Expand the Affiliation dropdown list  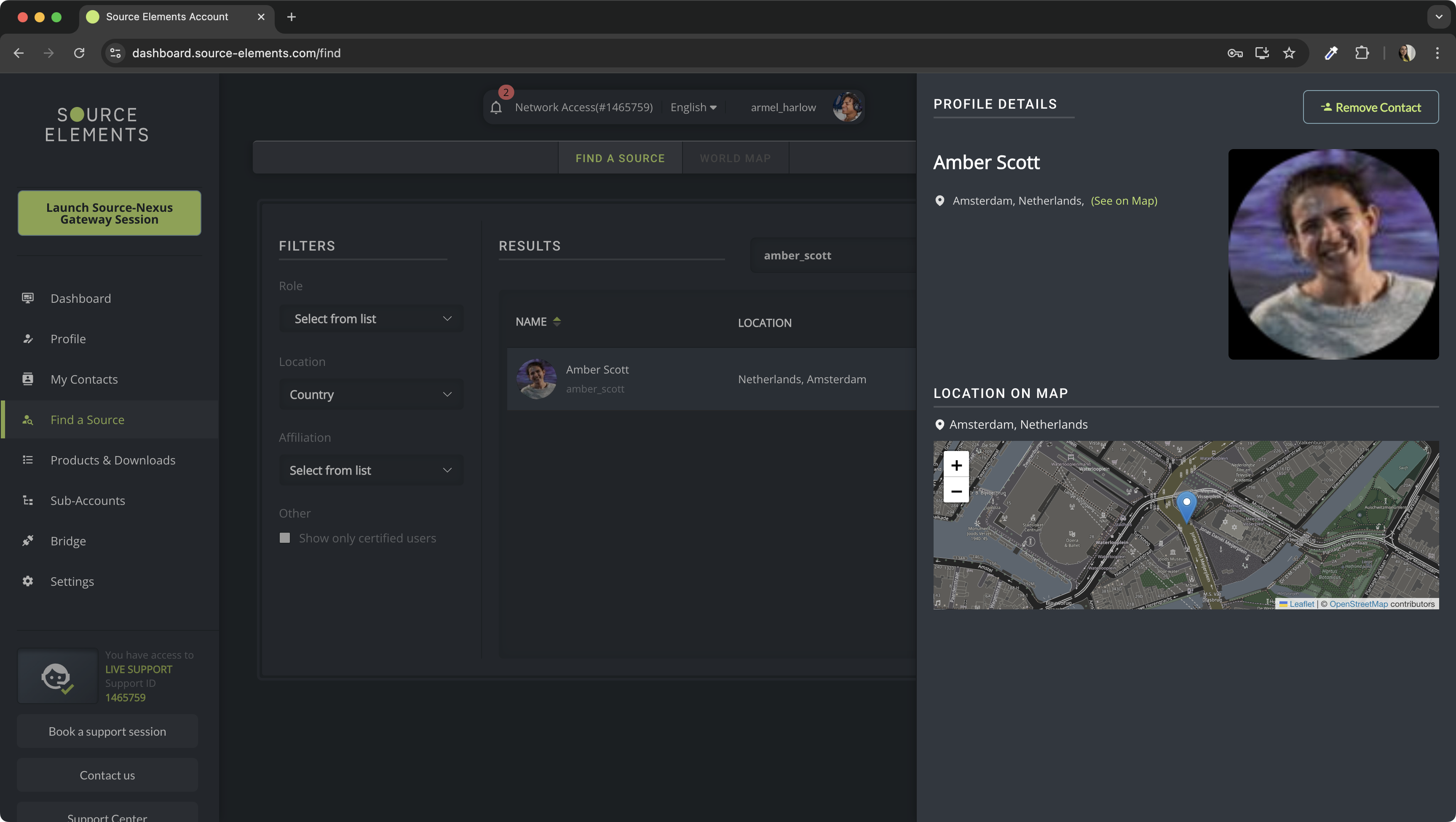[x=371, y=470]
